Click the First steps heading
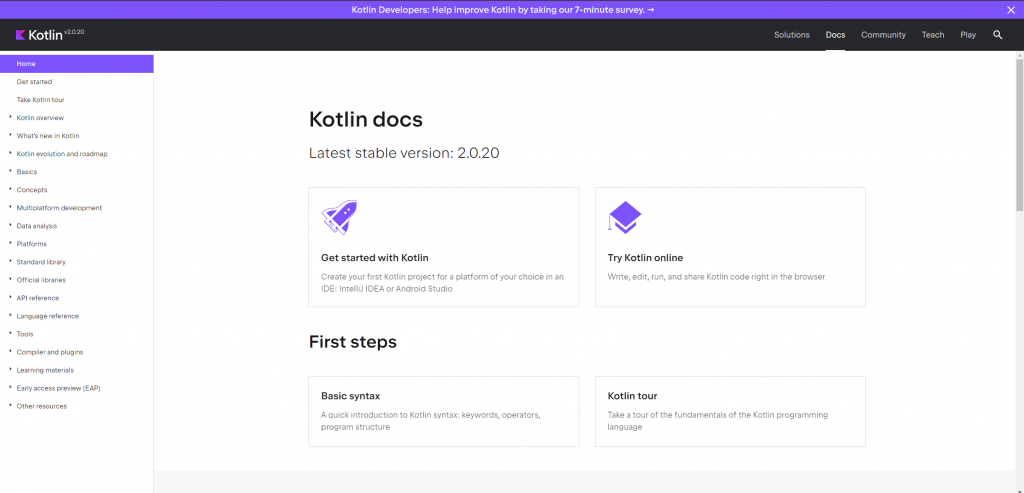Viewport: 1024px width, 493px height. (x=353, y=342)
